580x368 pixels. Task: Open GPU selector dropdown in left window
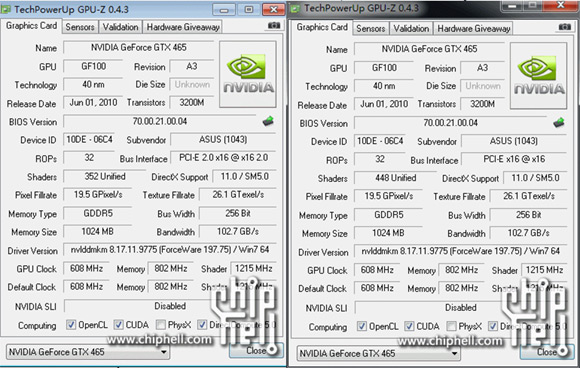(88, 352)
